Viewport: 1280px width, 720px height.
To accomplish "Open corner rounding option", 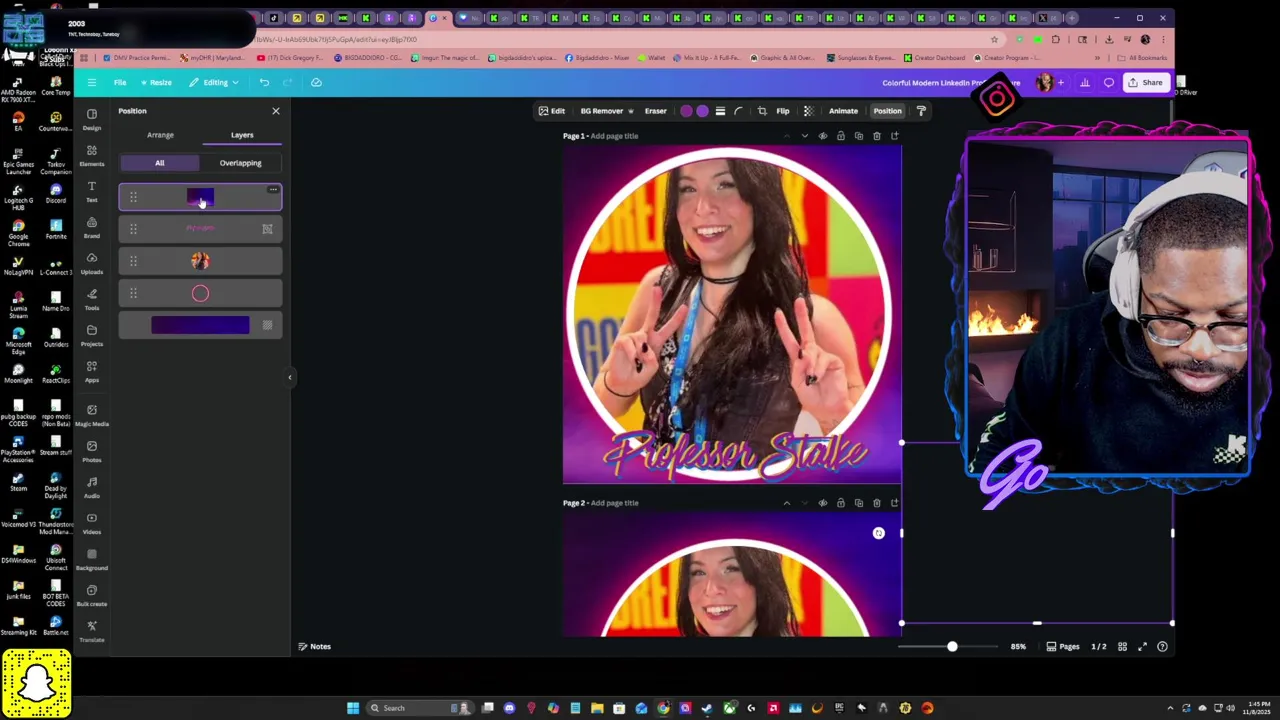I will 739,111.
